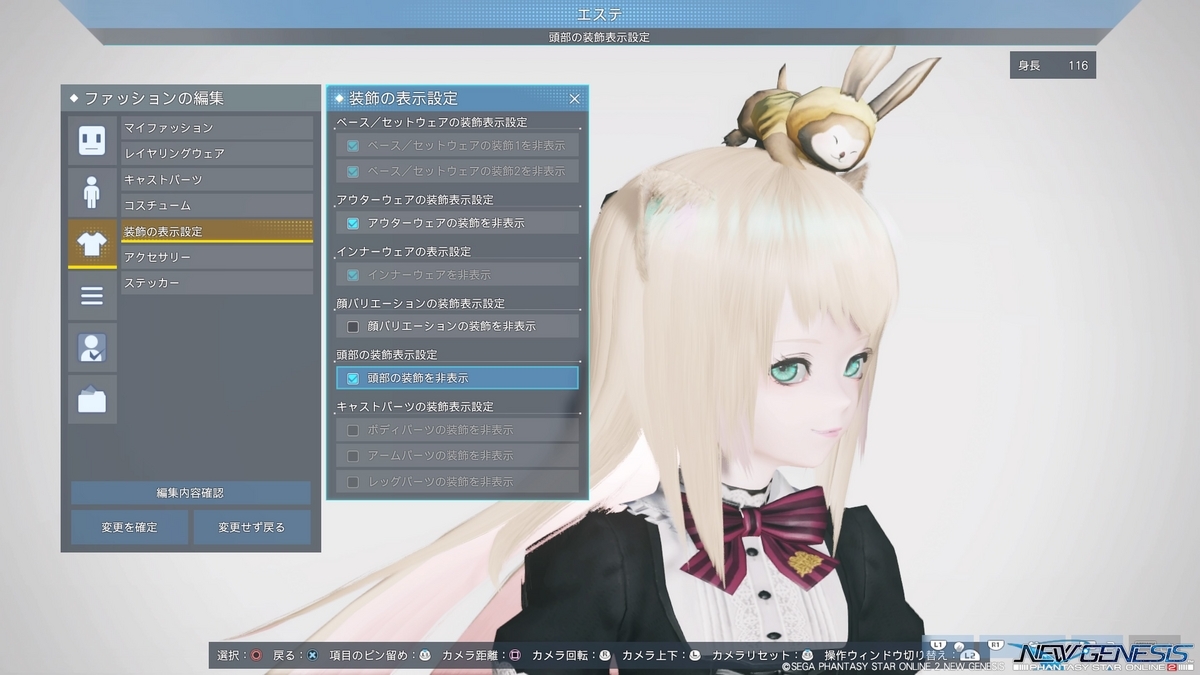The image size is (1200, 675).
Task: Open コスチューム menu item
Action: 217,205
